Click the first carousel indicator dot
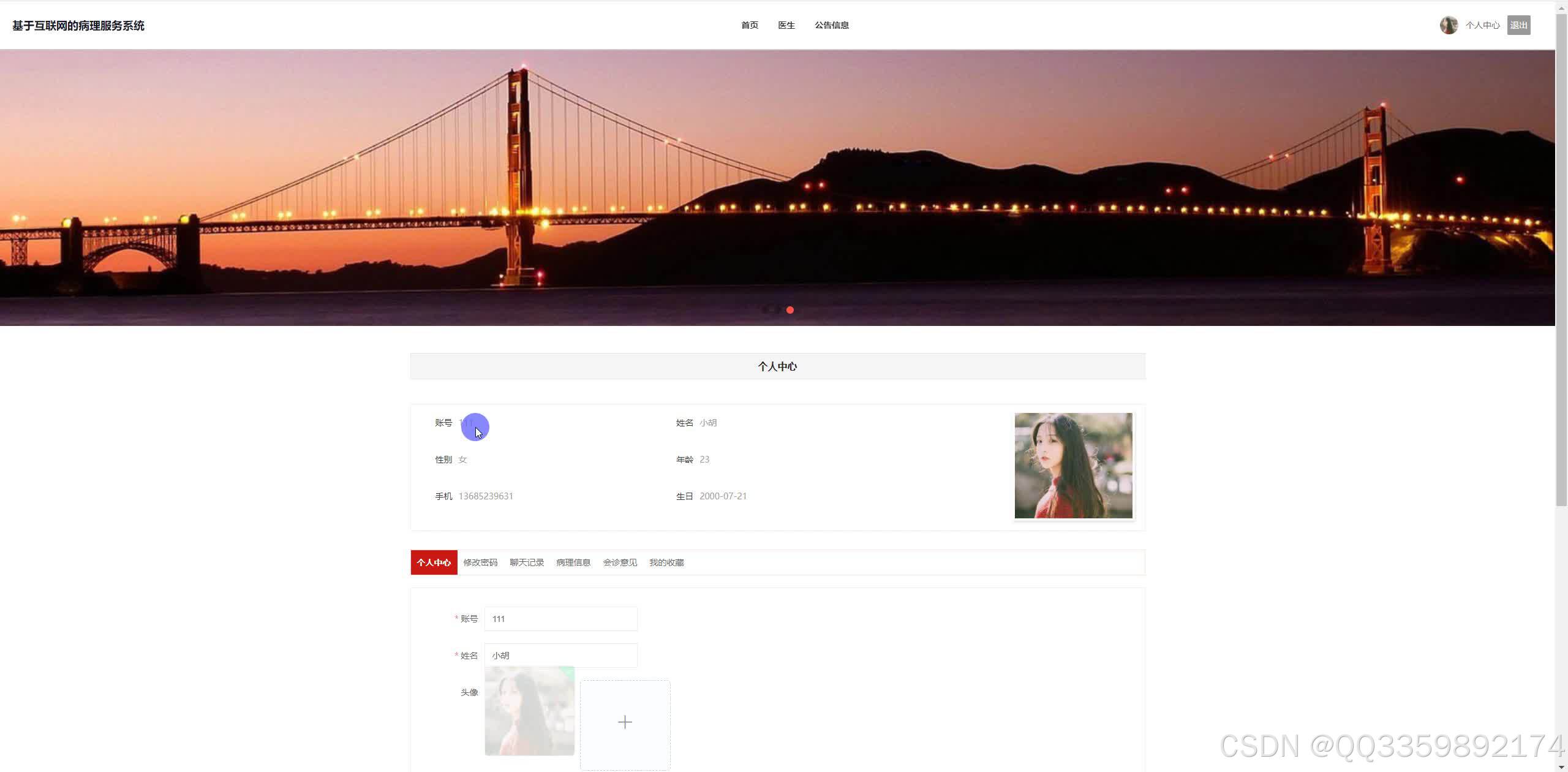This screenshot has height=772, width=1568. (765, 310)
